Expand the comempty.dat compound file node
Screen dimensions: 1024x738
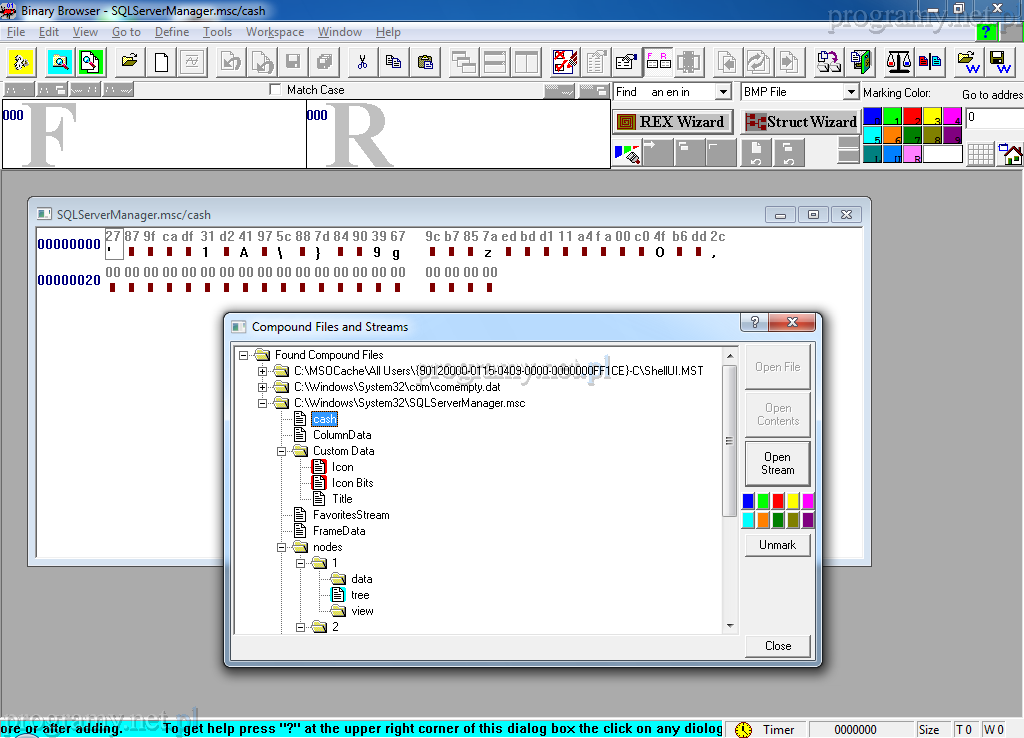[264, 387]
